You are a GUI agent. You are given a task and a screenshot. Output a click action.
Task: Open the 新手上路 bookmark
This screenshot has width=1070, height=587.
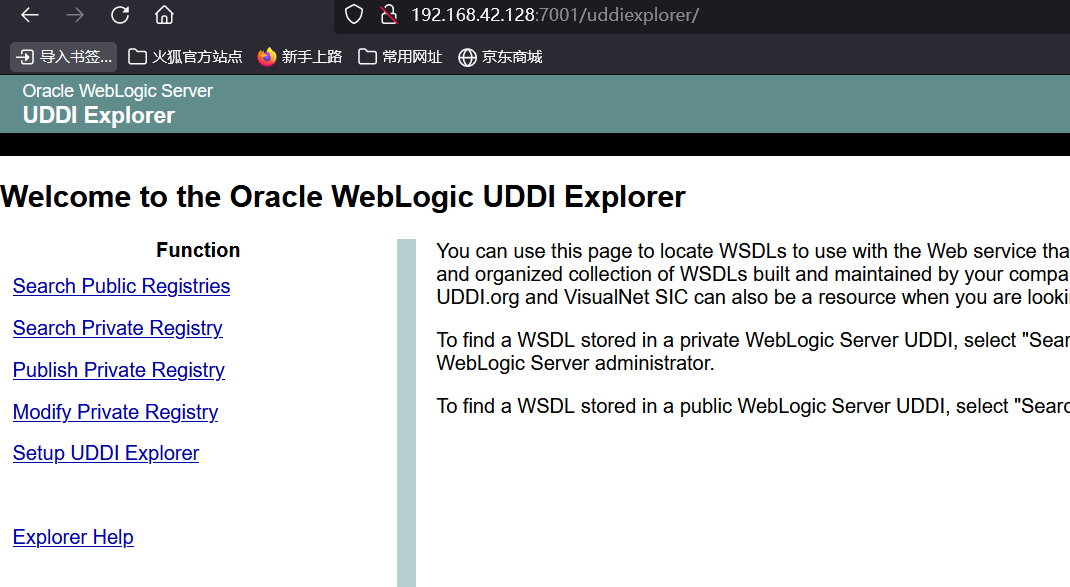coord(300,57)
